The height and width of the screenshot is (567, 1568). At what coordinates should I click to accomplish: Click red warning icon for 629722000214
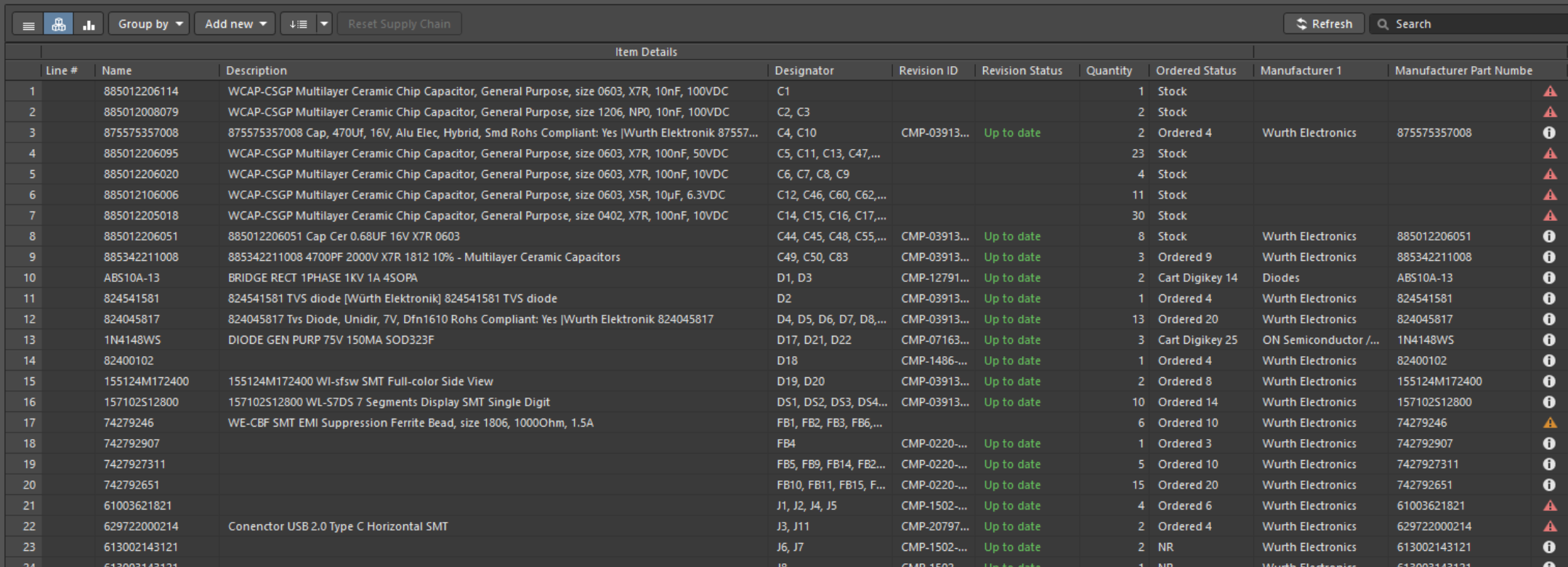1550,526
